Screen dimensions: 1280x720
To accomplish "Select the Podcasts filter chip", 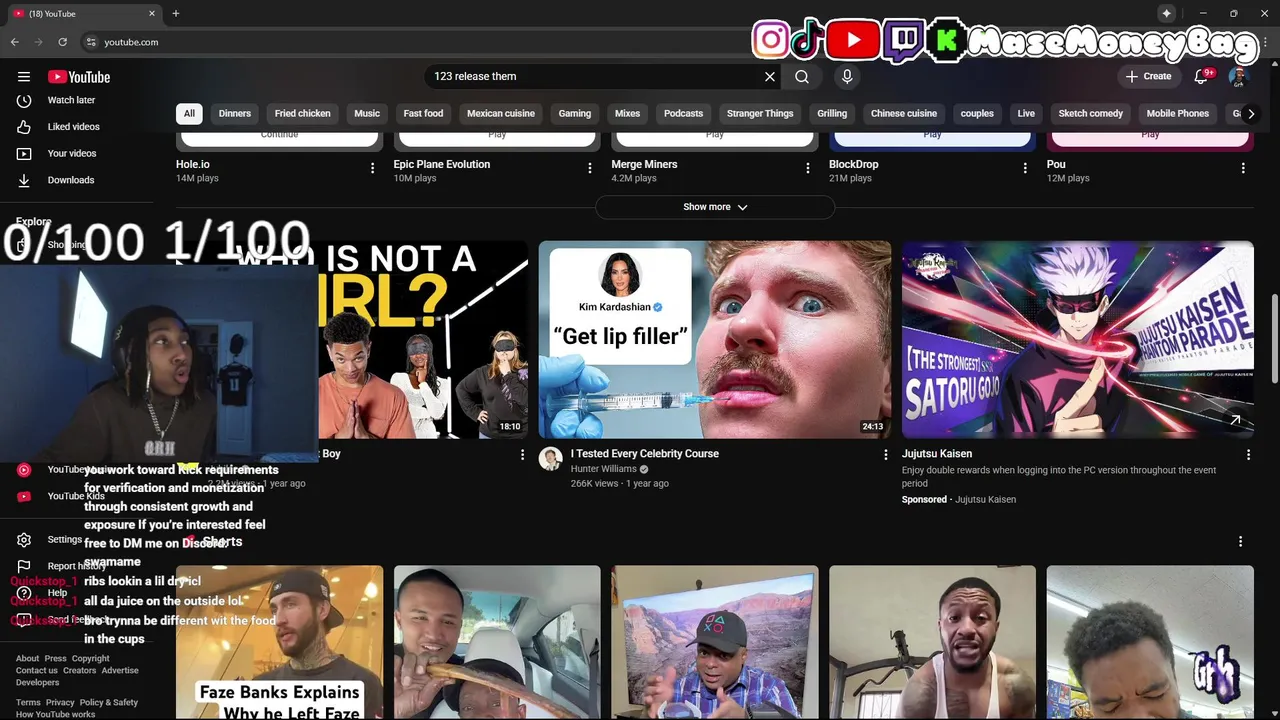I will click(684, 113).
